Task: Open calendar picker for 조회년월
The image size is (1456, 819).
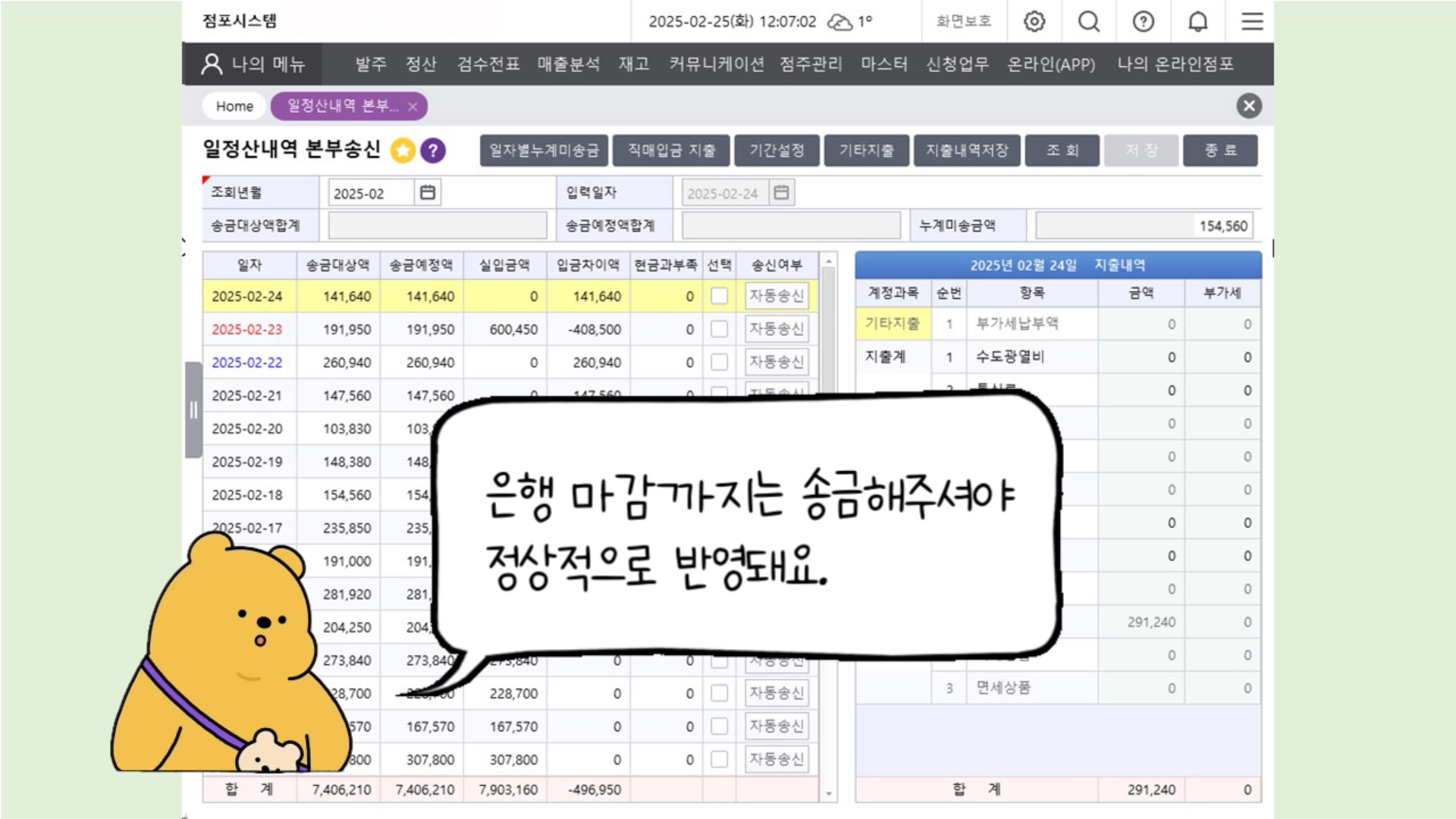Action: (428, 193)
